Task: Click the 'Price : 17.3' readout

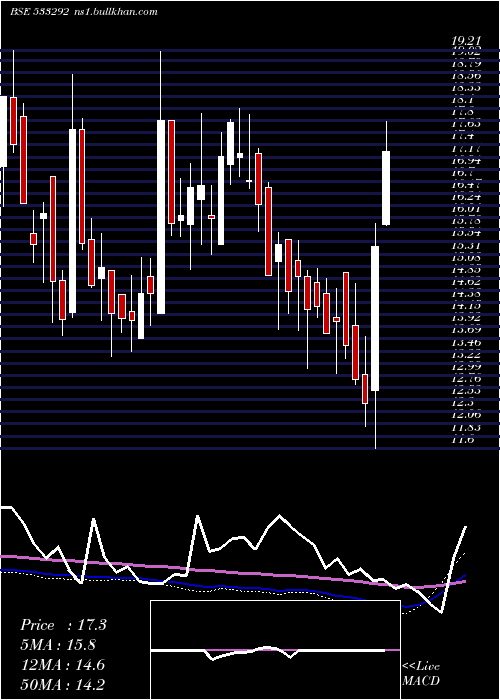Action: 63,625
